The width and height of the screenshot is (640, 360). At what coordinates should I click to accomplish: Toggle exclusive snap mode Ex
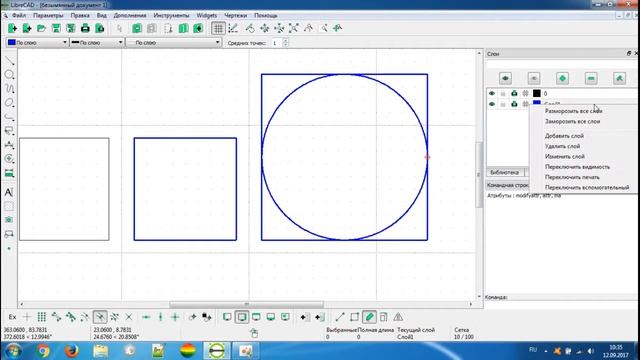coord(12,317)
